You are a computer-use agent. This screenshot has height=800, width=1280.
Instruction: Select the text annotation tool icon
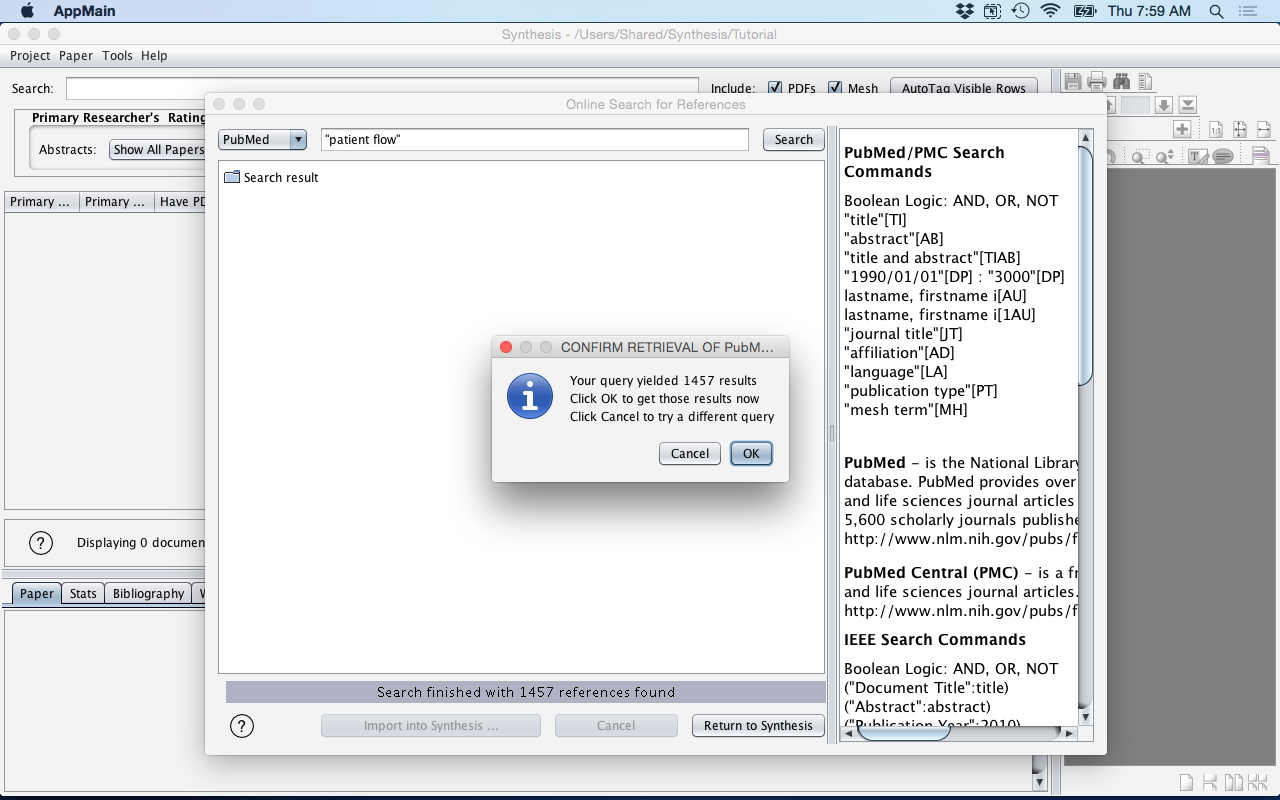pos(1198,155)
